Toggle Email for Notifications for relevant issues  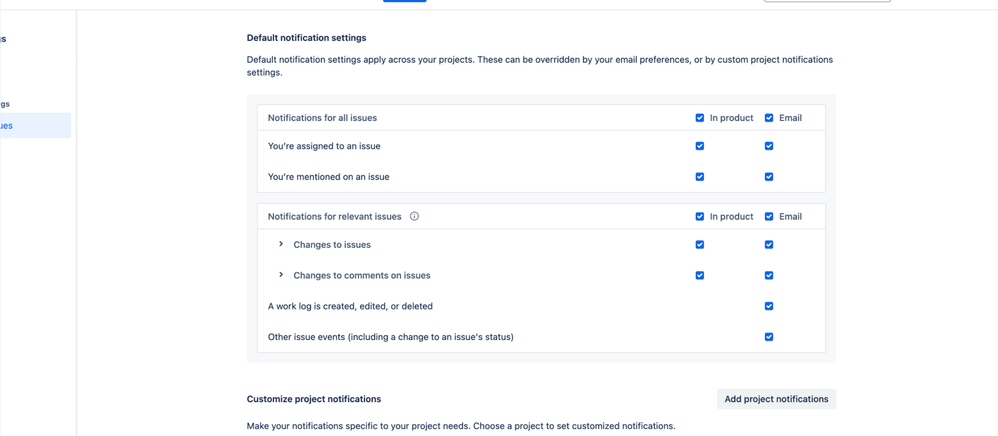[x=769, y=216]
